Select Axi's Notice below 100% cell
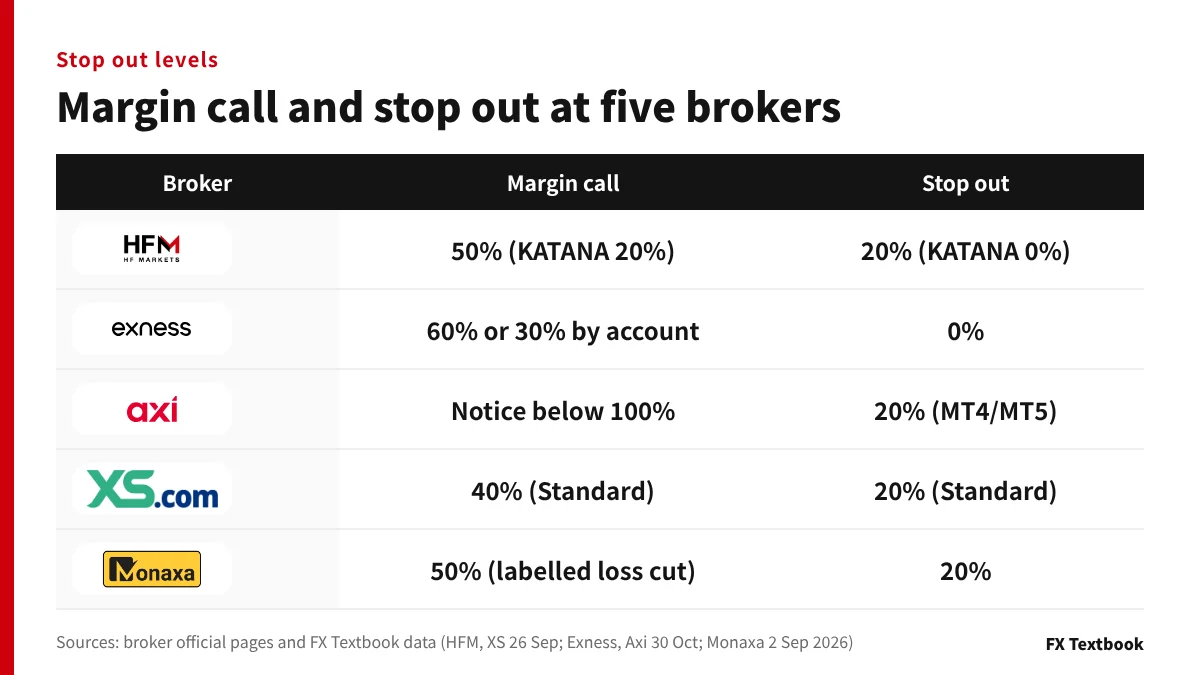The height and width of the screenshot is (675, 1200). [x=563, y=411]
